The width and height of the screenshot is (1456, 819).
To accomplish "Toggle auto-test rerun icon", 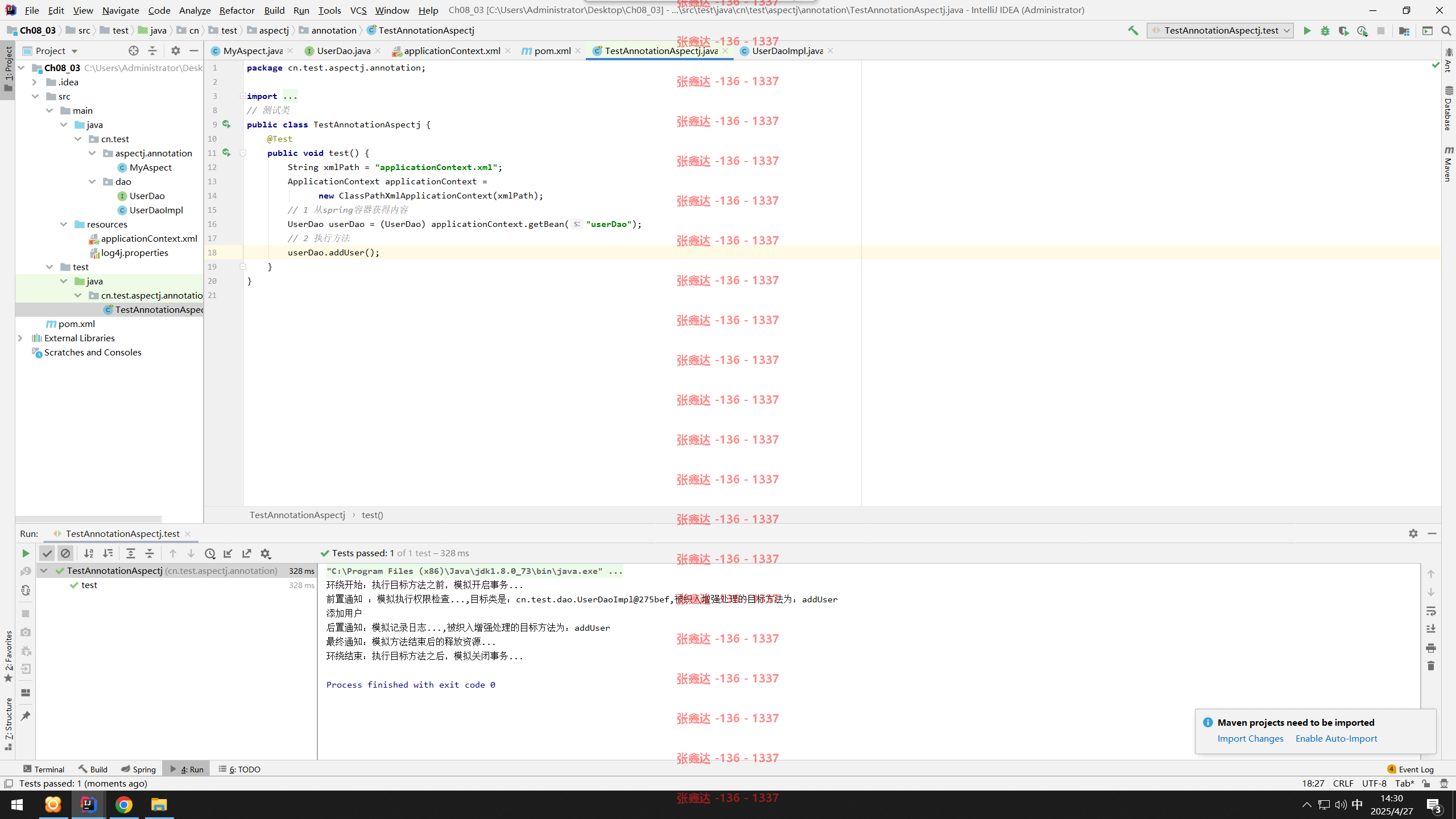I will point(26,590).
